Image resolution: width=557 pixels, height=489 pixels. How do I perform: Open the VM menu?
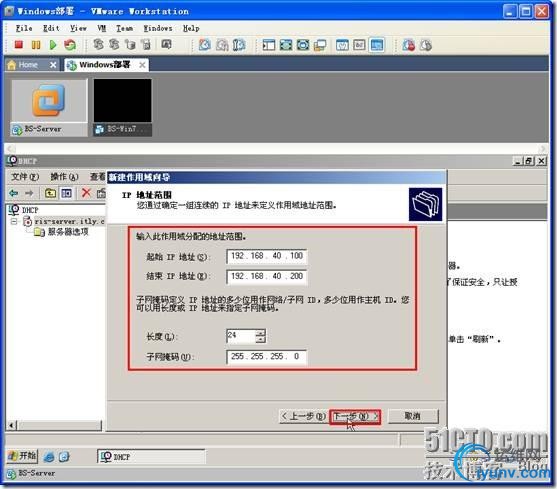pos(102,28)
